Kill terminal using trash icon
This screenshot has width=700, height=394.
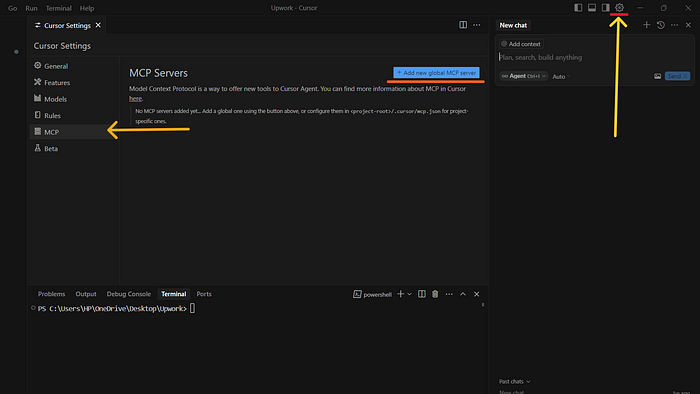[x=435, y=294]
